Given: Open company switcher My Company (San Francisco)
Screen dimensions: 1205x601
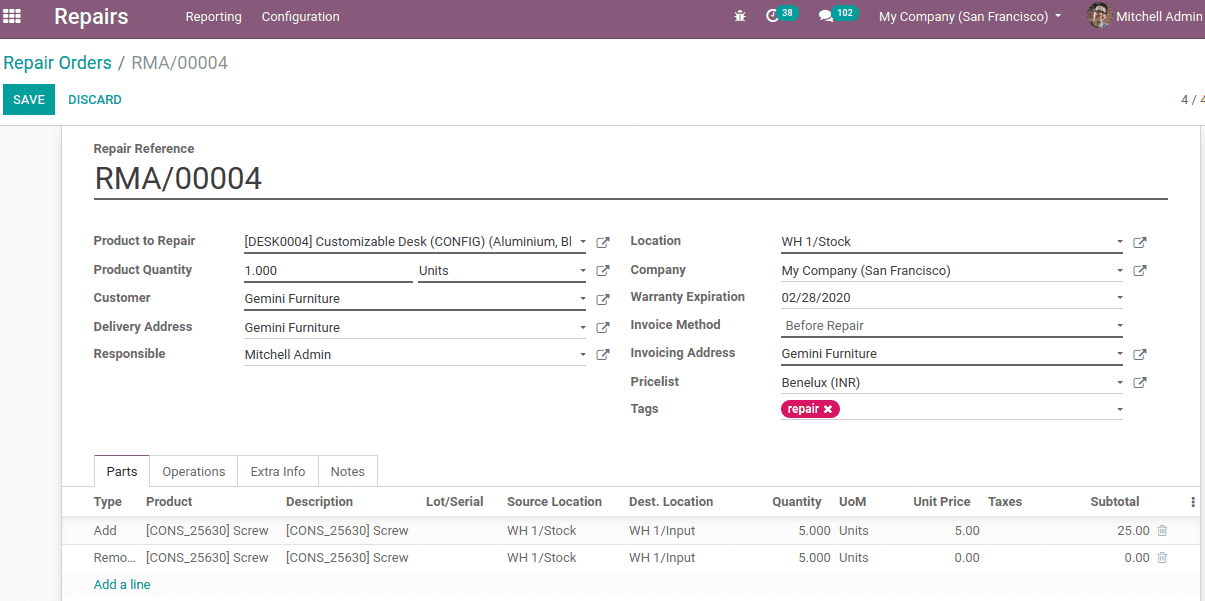Looking at the screenshot, I should pyautogui.click(x=970, y=16).
